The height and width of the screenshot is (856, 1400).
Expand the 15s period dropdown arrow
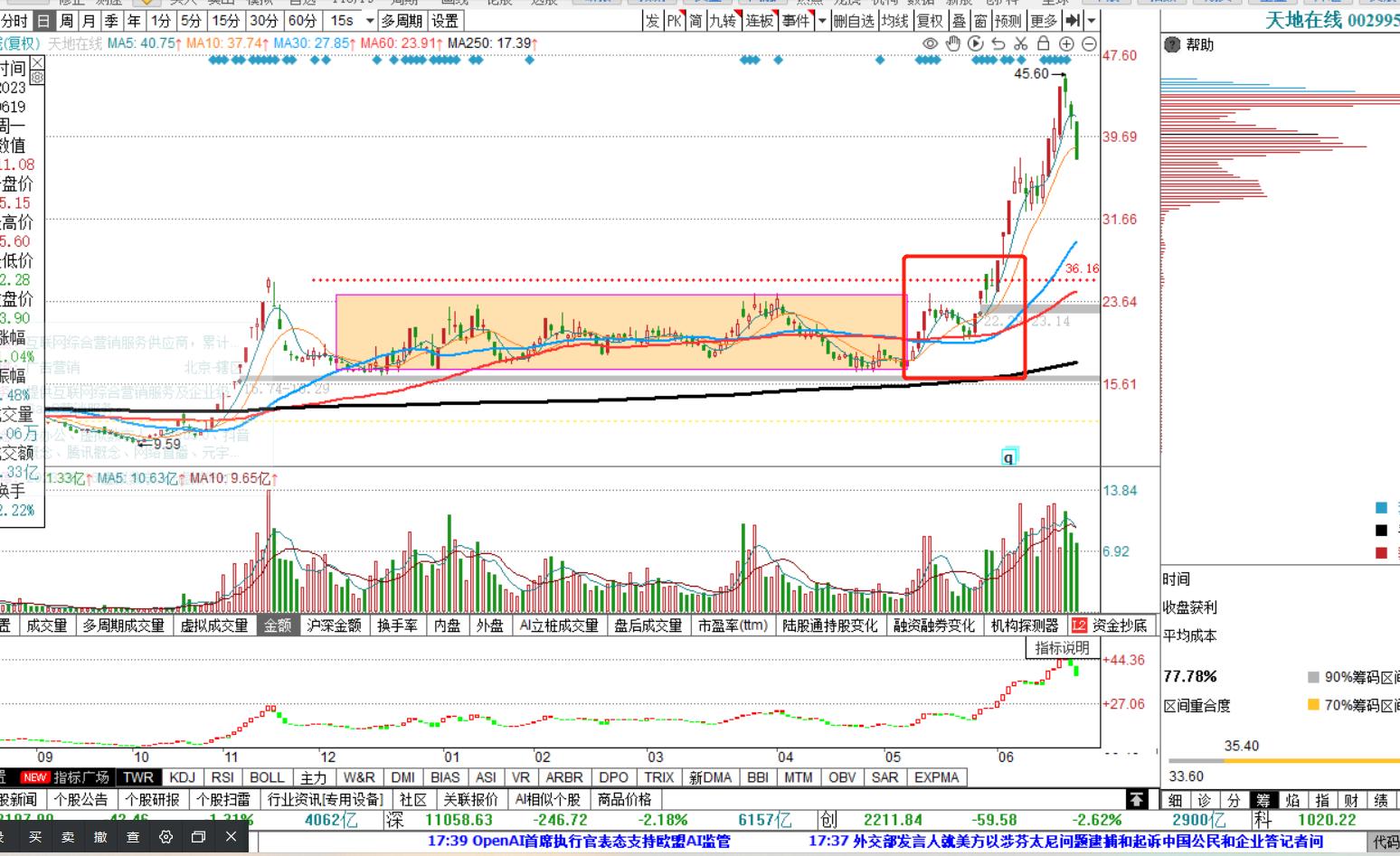[369, 21]
